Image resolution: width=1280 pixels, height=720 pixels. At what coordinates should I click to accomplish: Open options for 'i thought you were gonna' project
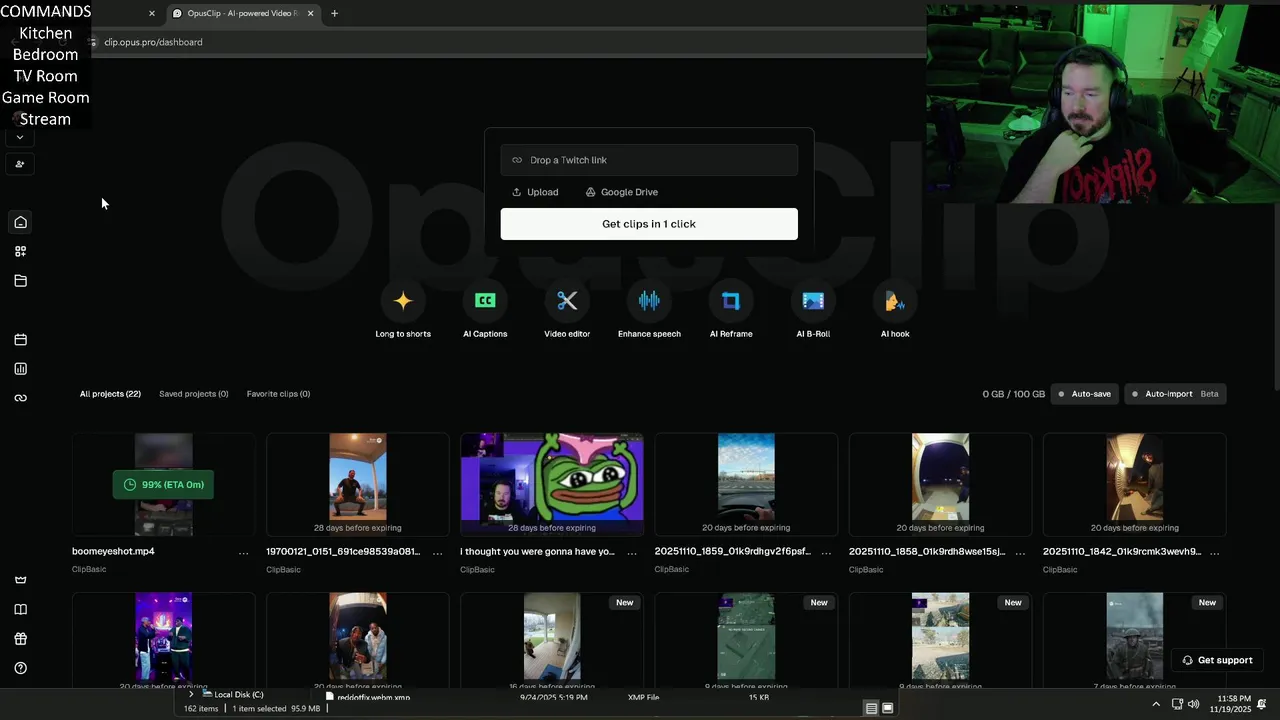tap(631, 552)
